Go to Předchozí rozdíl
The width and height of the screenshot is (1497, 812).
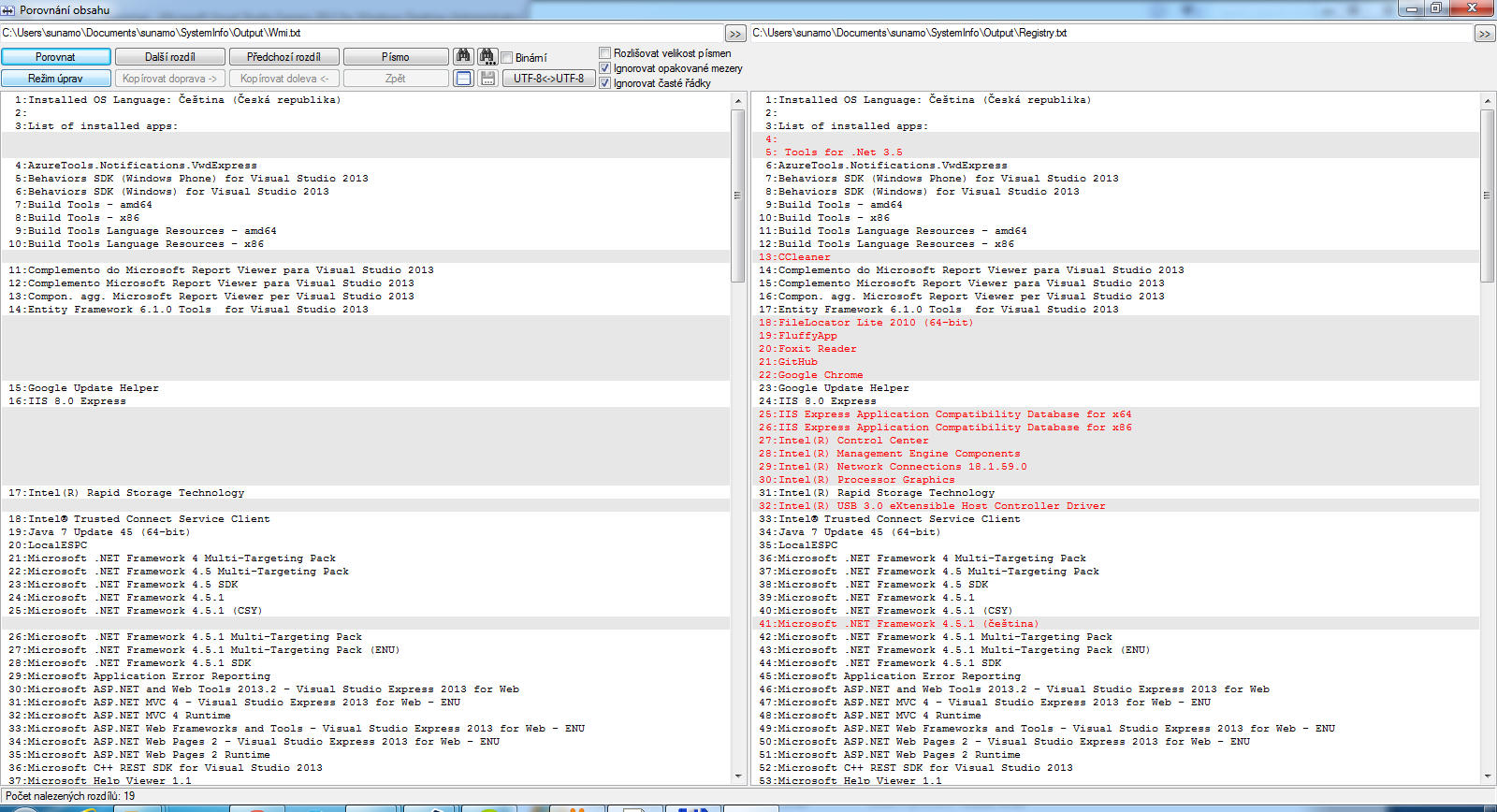point(284,57)
